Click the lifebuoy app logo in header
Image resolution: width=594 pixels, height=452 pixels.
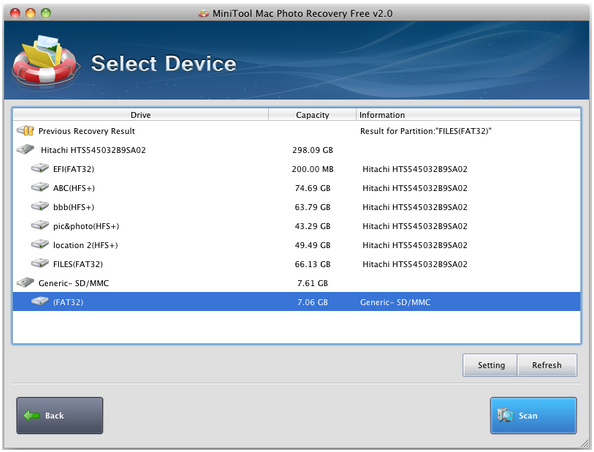[x=45, y=61]
